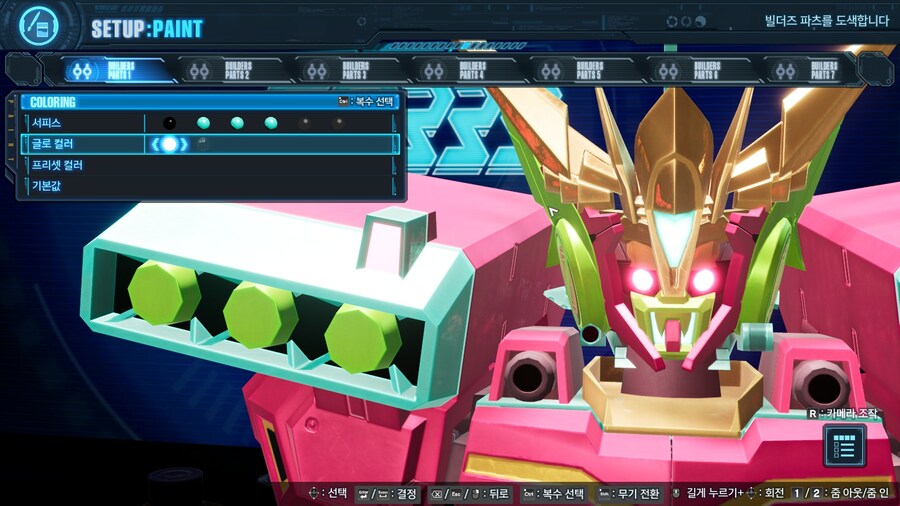Image resolution: width=900 pixels, height=506 pixels.
Task: Click the key 2 zoom in icon
Action: click(816, 493)
